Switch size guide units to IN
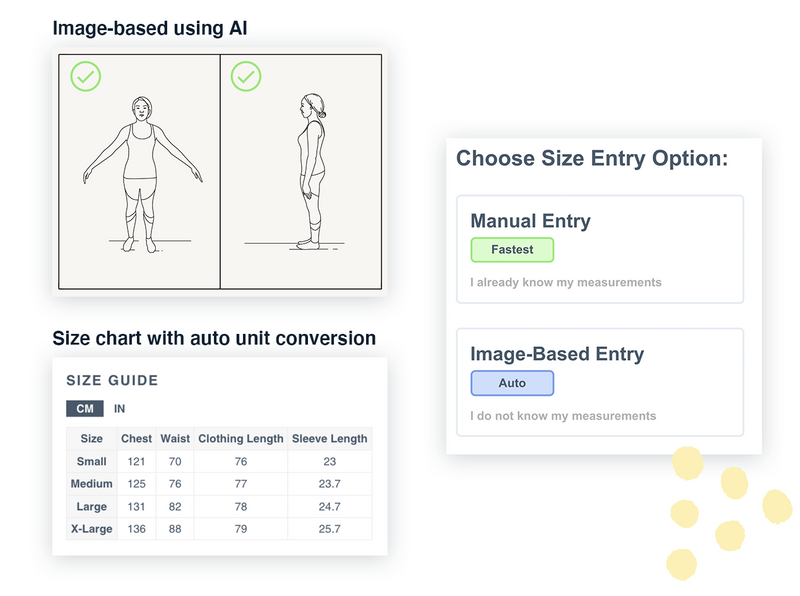Viewport: 800px width, 596px height. pyautogui.click(x=120, y=409)
